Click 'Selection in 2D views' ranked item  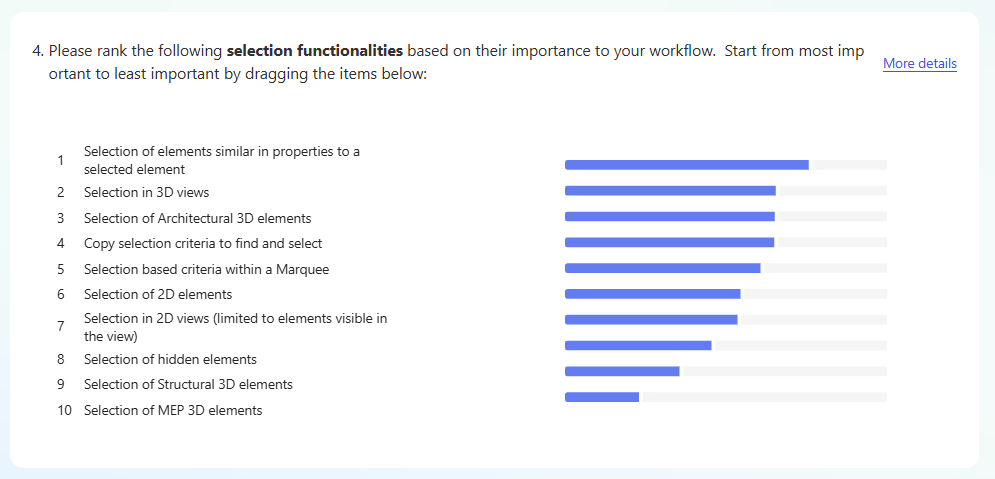coord(235,327)
